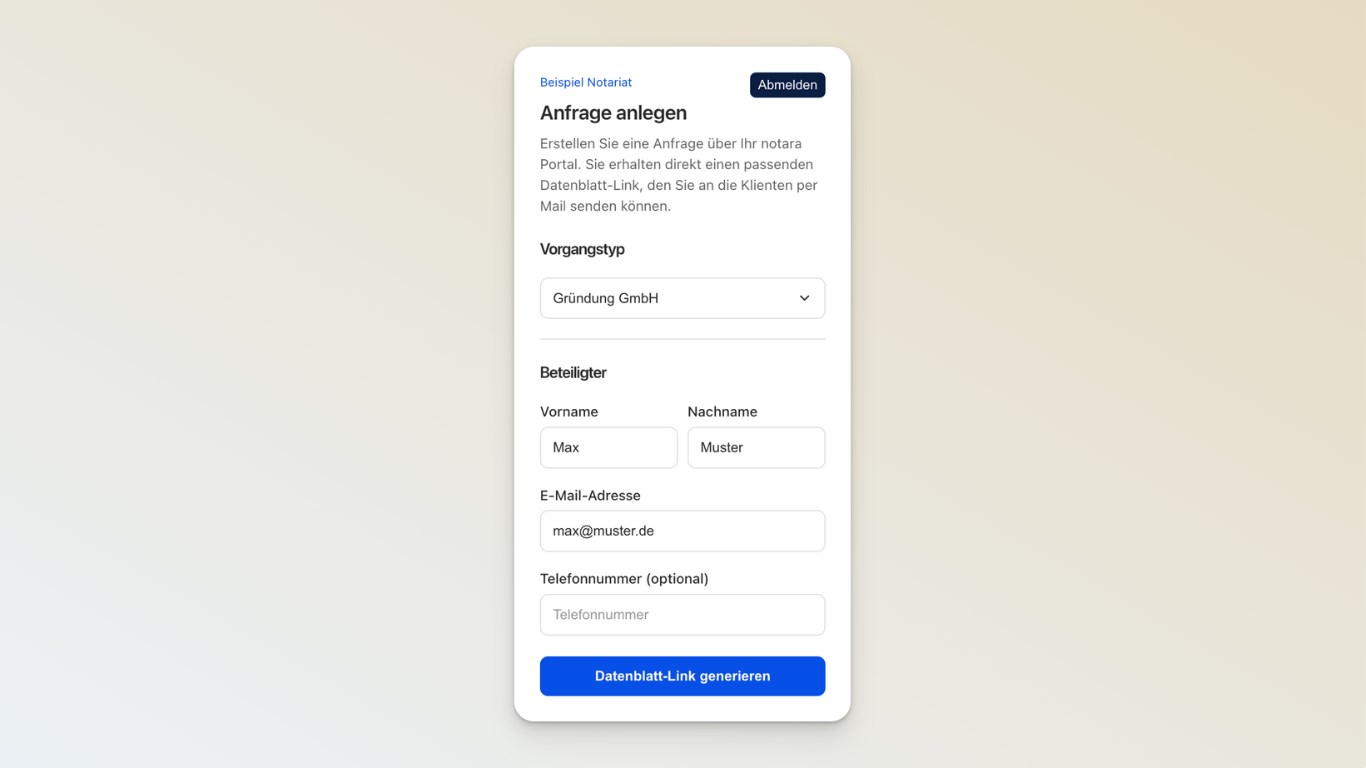
Task: Click into the max@muster.de email field
Action: point(682,531)
